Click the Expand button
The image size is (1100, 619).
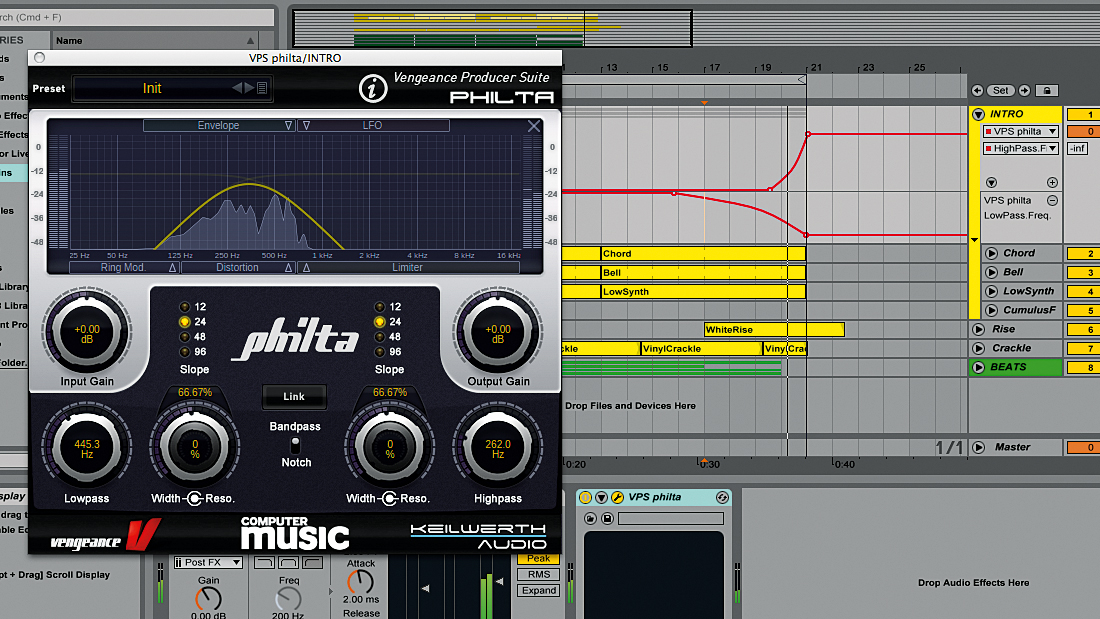pyautogui.click(x=539, y=590)
